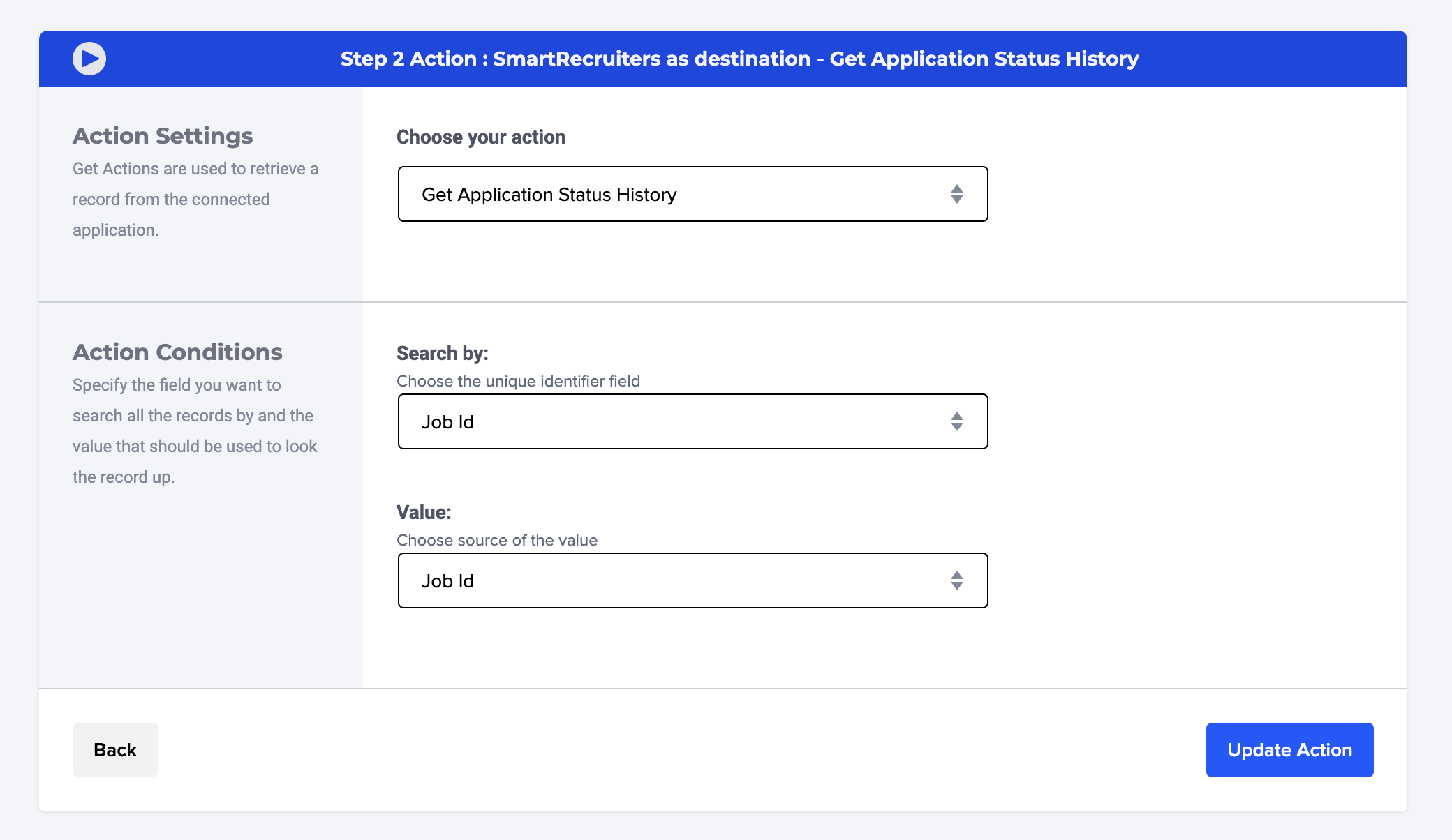Click the Get Actions description text
This screenshot has width=1452, height=840.
coord(195,200)
